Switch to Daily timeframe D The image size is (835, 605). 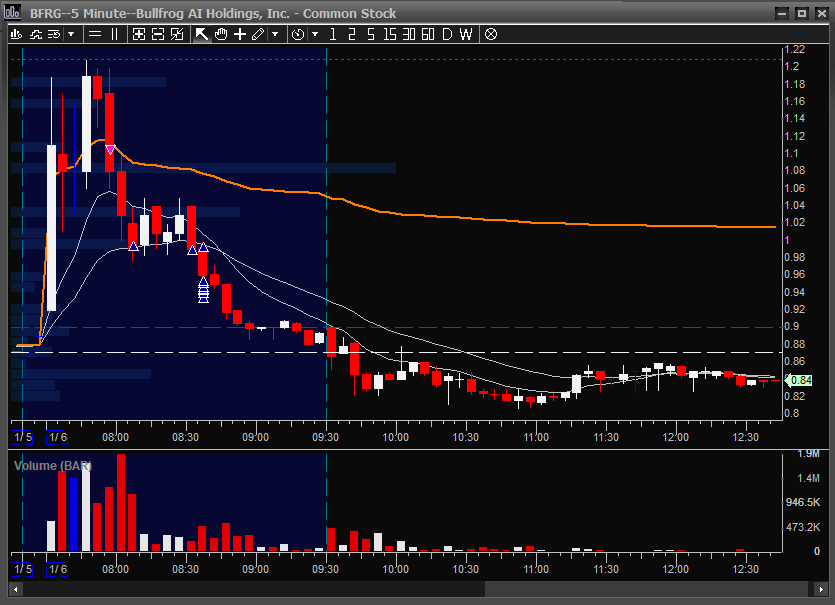(x=447, y=35)
